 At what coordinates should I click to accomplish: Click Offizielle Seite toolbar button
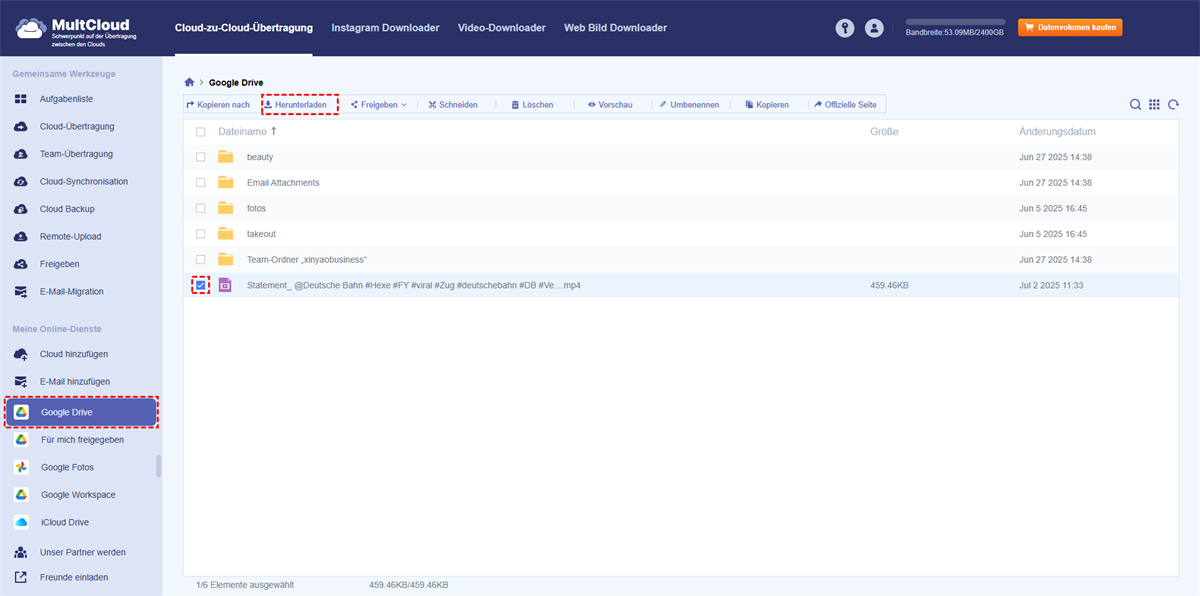coord(846,104)
